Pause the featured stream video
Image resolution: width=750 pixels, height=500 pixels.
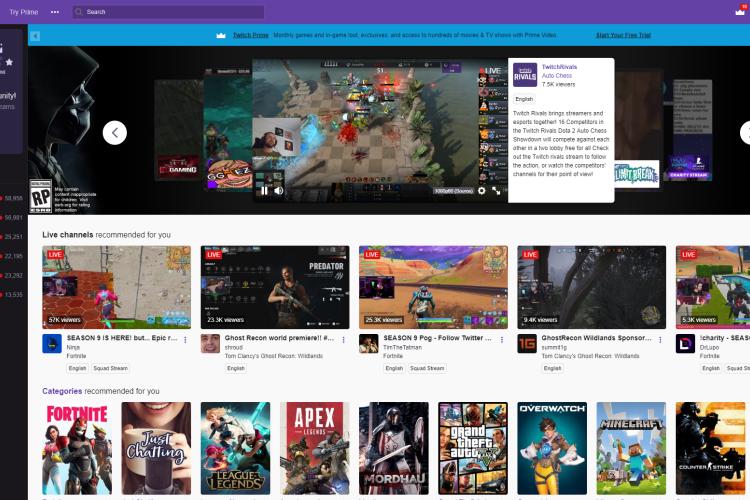(x=265, y=190)
